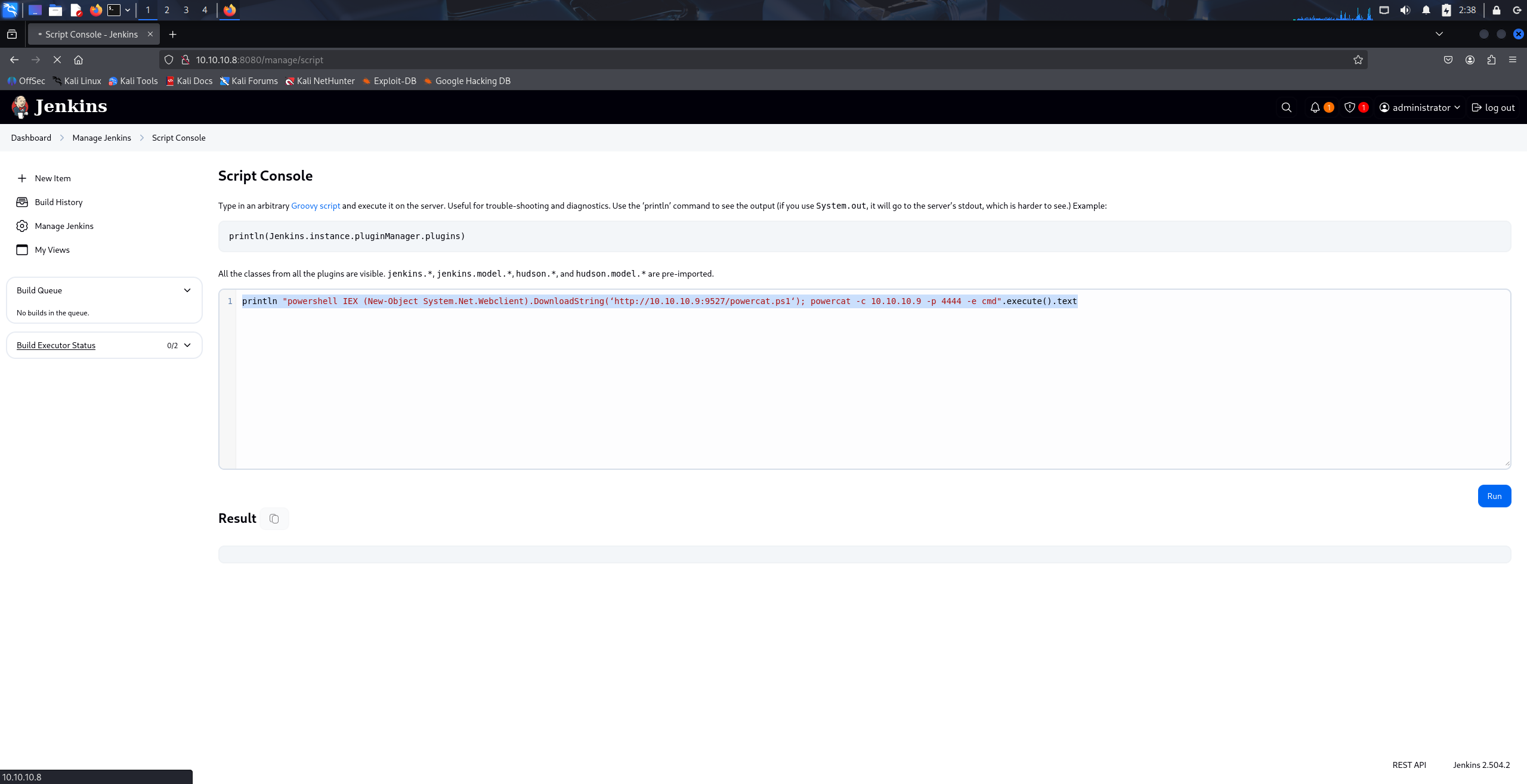Open Manage Jenkins in the sidebar

pyautogui.click(x=64, y=226)
